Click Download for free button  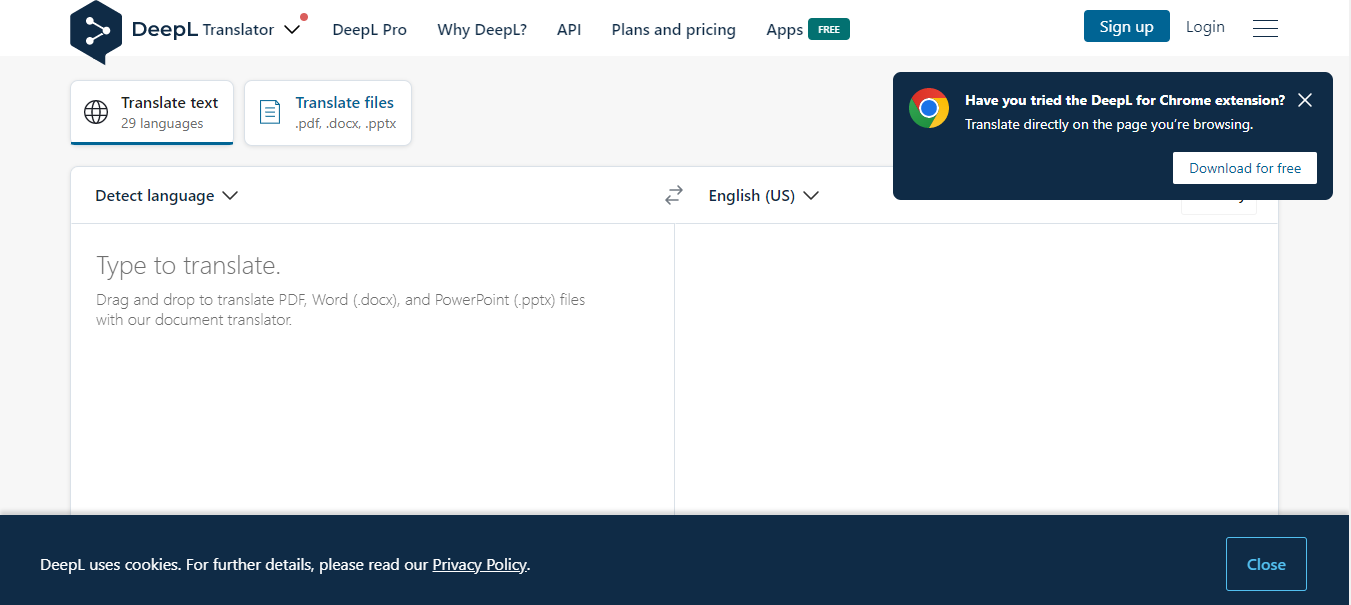(x=1245, y=168)
